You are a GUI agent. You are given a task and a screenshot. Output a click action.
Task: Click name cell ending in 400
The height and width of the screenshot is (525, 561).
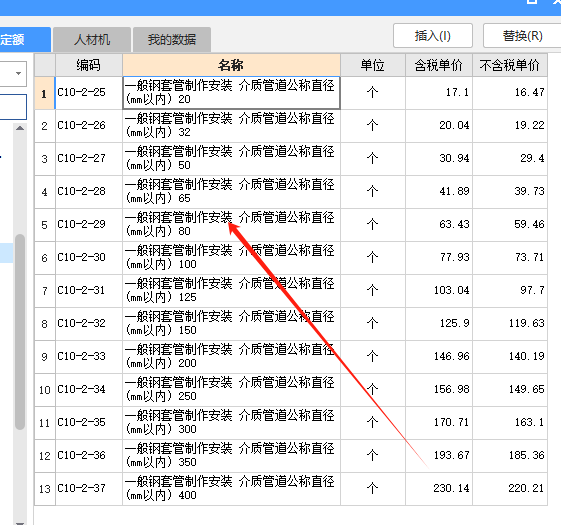pos(231,489)
